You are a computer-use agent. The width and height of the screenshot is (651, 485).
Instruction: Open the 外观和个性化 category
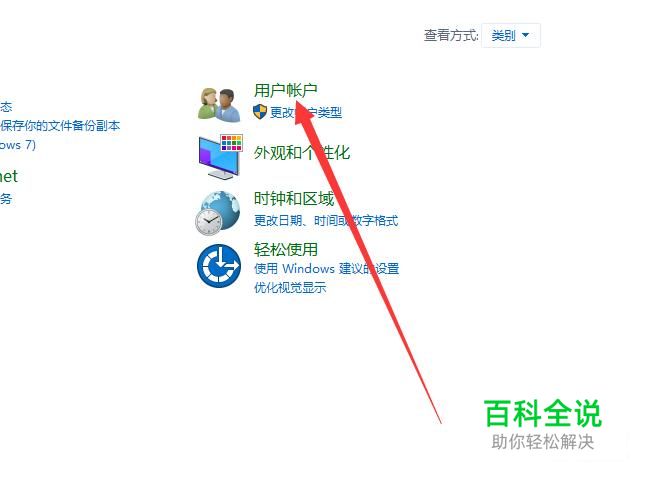tap(302, 152)
